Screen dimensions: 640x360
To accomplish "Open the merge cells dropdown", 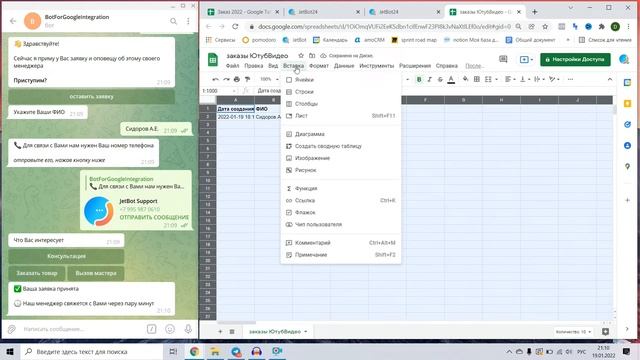I will click(x=490, y=79).
